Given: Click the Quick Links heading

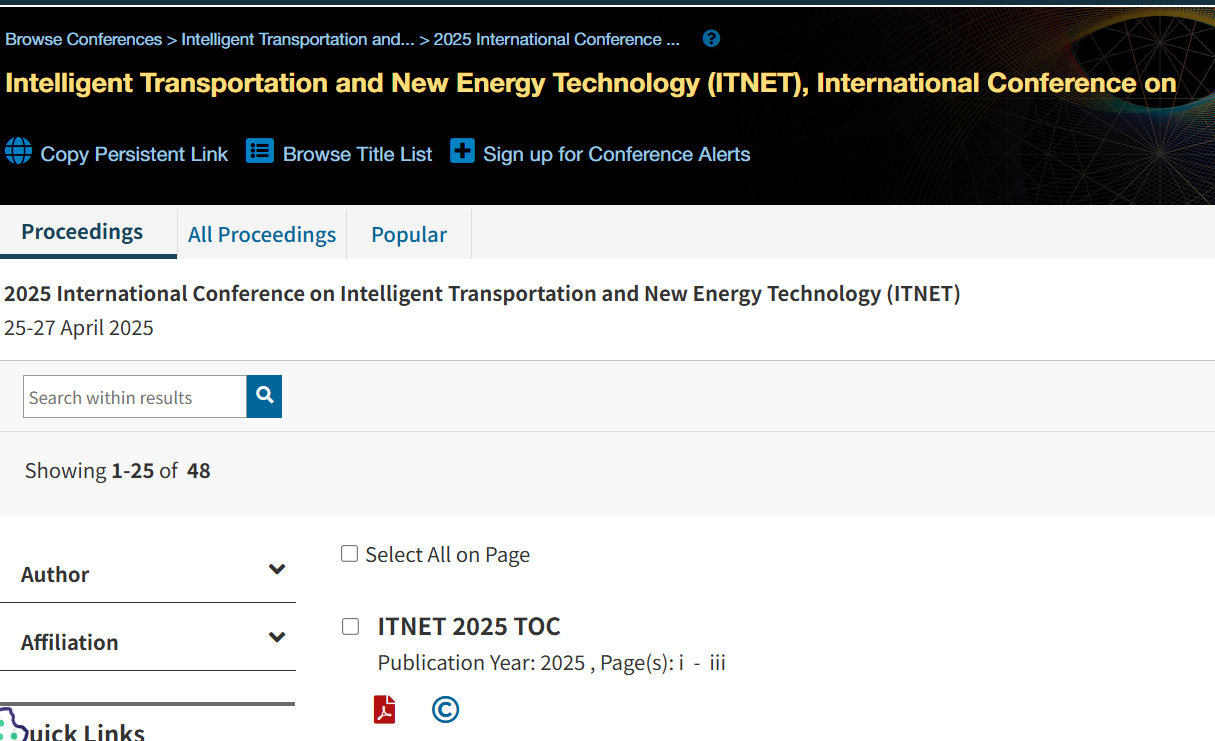Looking at the screenshot, I should tap(85, 732).
